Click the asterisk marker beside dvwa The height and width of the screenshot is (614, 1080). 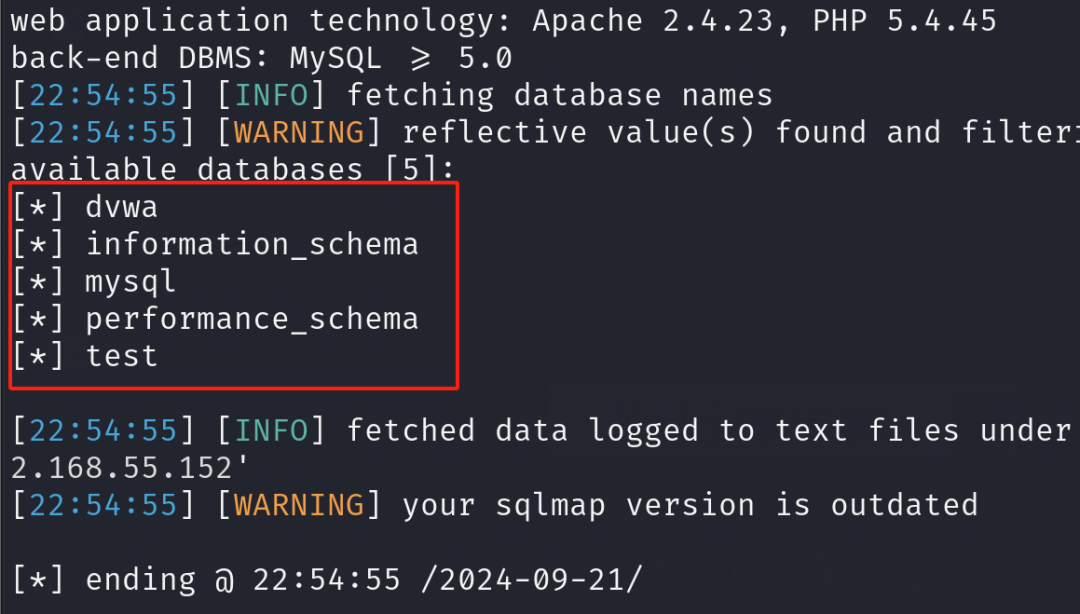click(39, 208)
